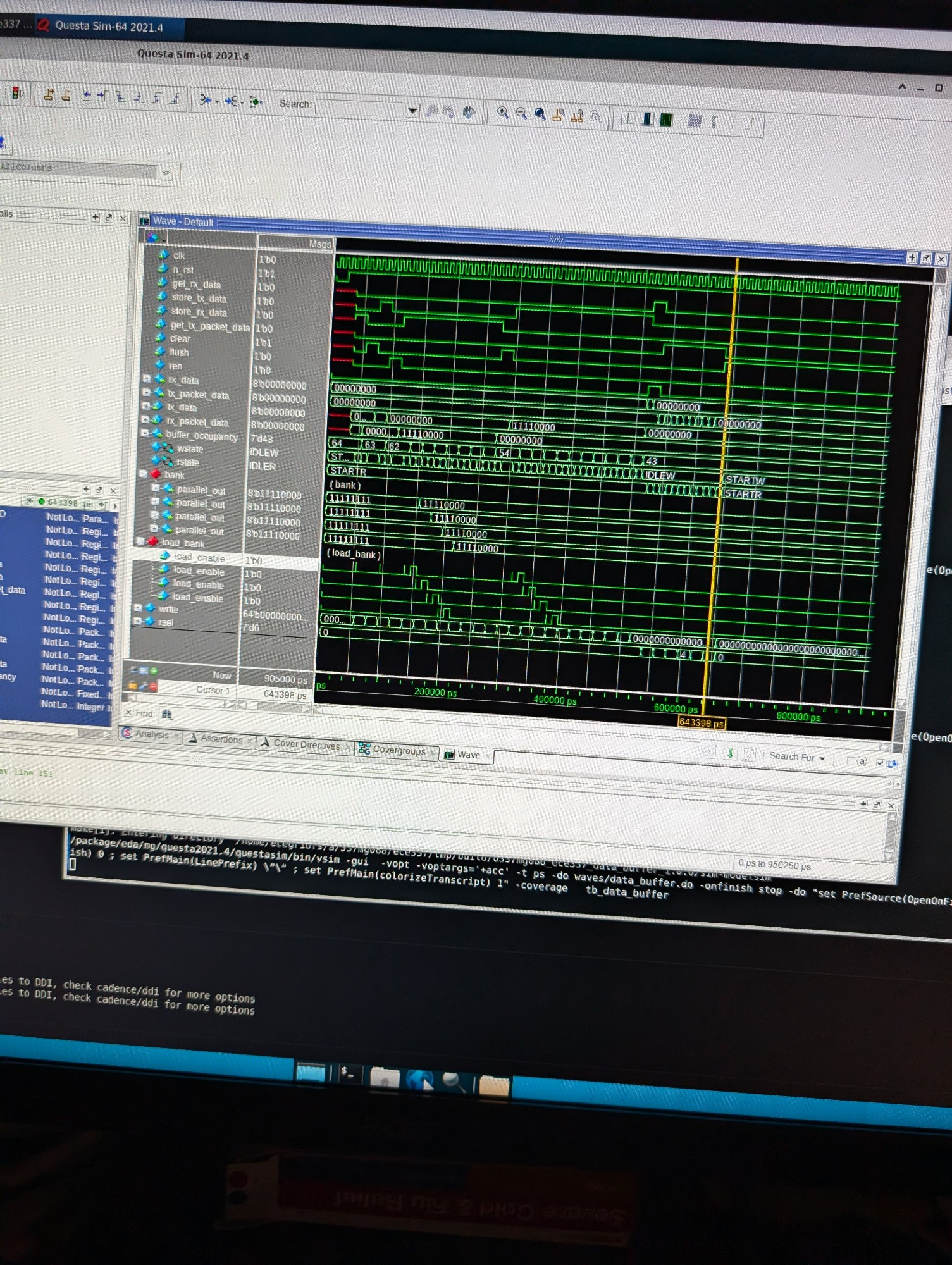
Task: Click the find next transition icon
Action: click(x=102, y=97)
